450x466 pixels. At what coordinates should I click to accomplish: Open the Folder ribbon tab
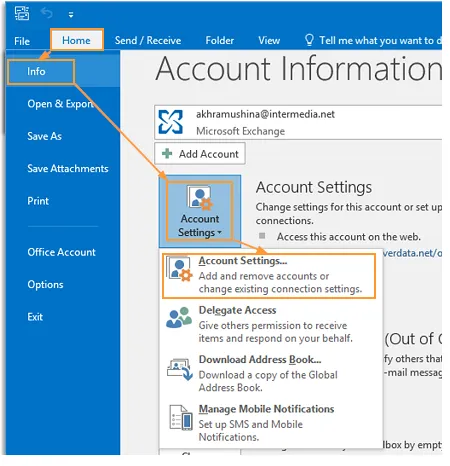(219, 40)
